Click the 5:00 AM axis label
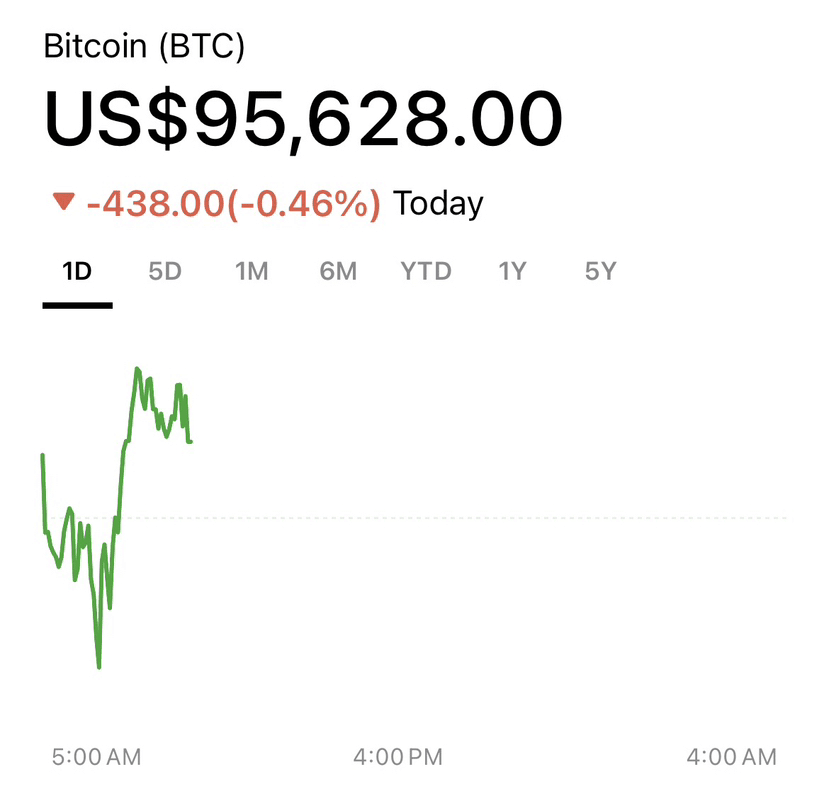The width and height of the screenshot is (829, 808). click(x=96, y=757)
